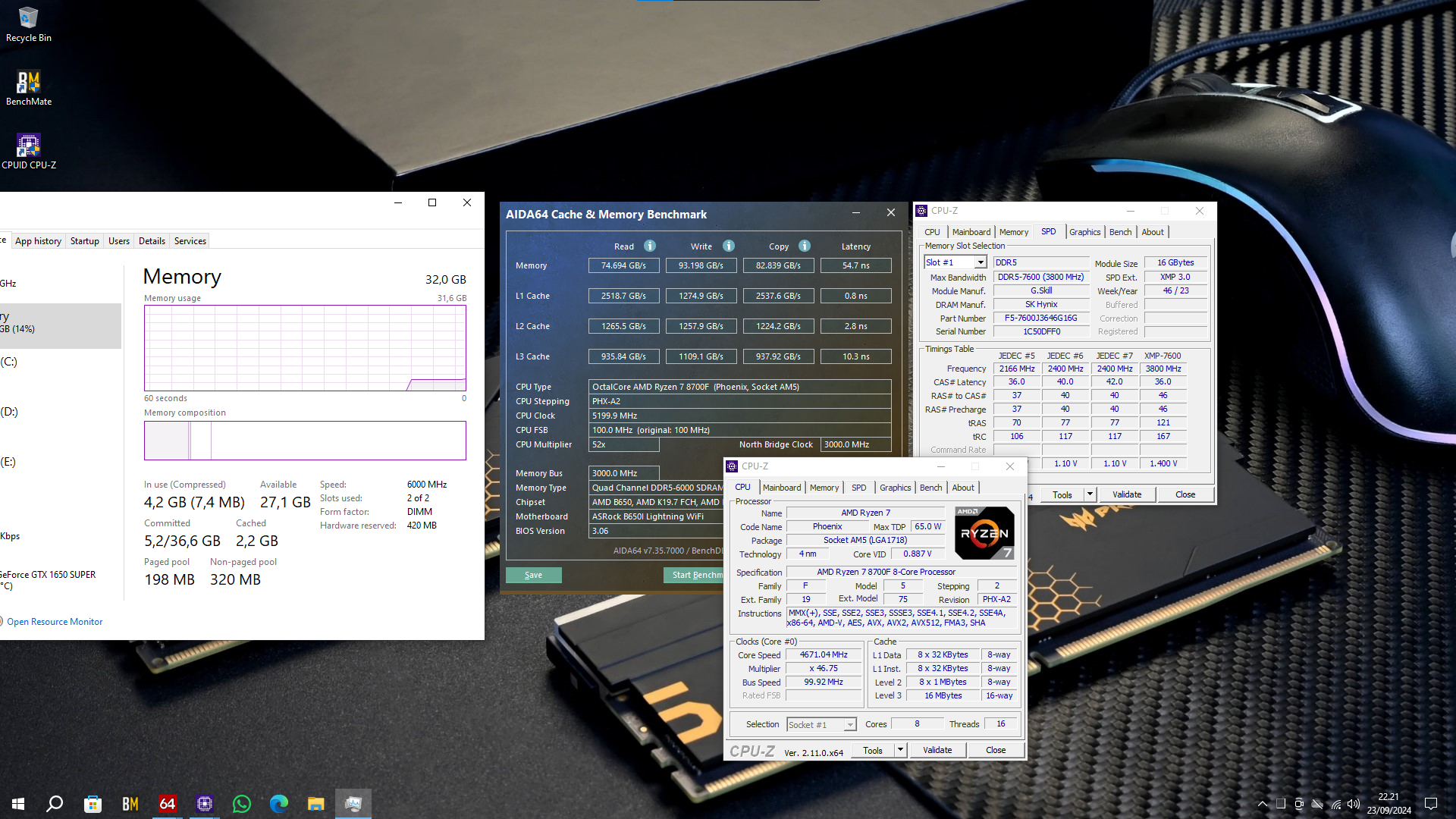The height and width of the screenshot is (819, 1456).
Task: Click the Memory composition bar
Action: click(305, 441)
